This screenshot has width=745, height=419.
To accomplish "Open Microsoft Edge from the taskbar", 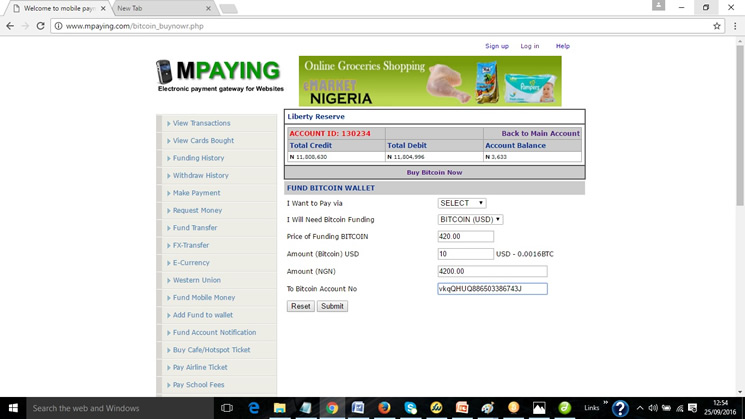I will coord(254,408).
